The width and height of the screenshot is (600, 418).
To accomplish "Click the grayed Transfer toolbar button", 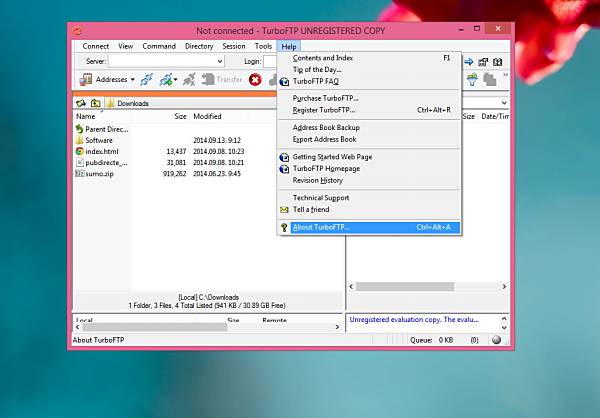I will pos(222,79).
